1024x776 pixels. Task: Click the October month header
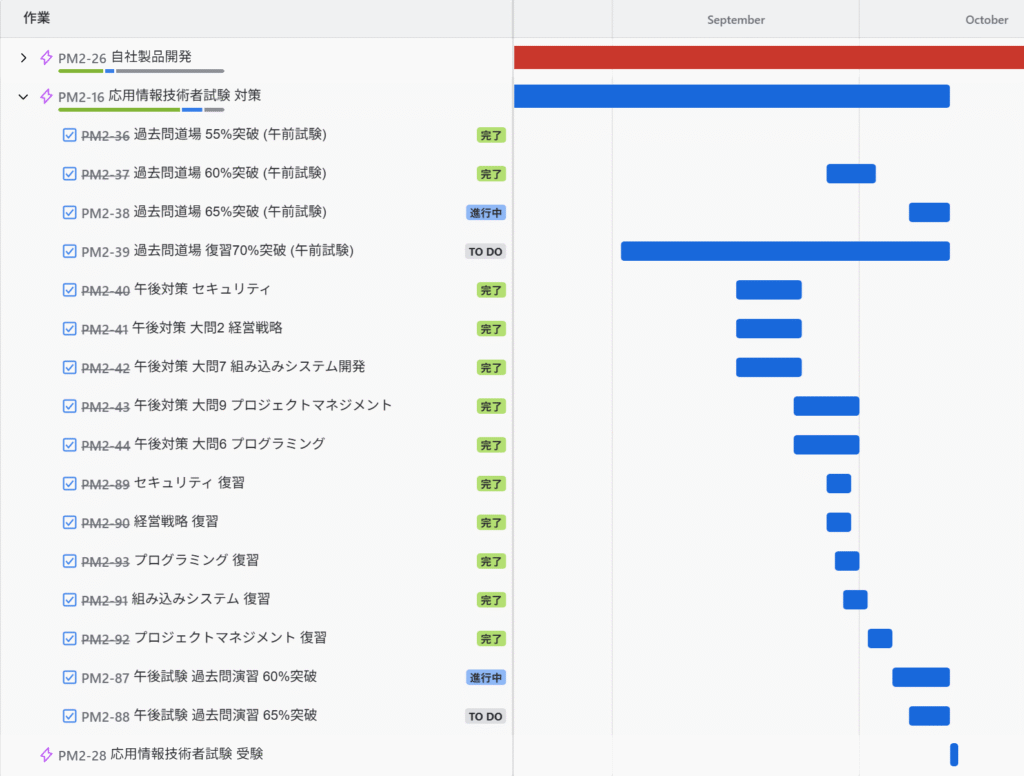986,20
